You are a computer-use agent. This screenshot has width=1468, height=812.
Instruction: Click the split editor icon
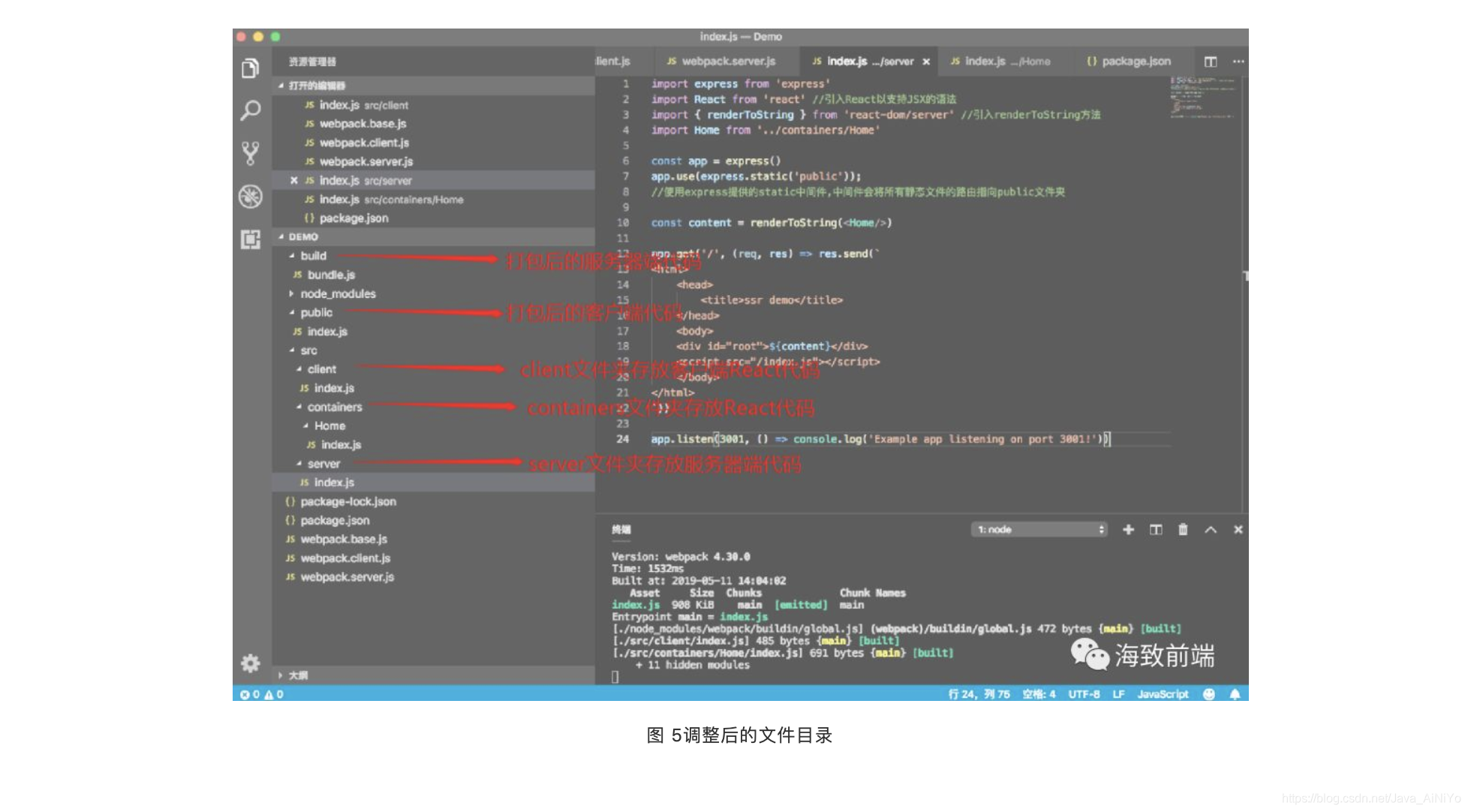point(1211,62)
